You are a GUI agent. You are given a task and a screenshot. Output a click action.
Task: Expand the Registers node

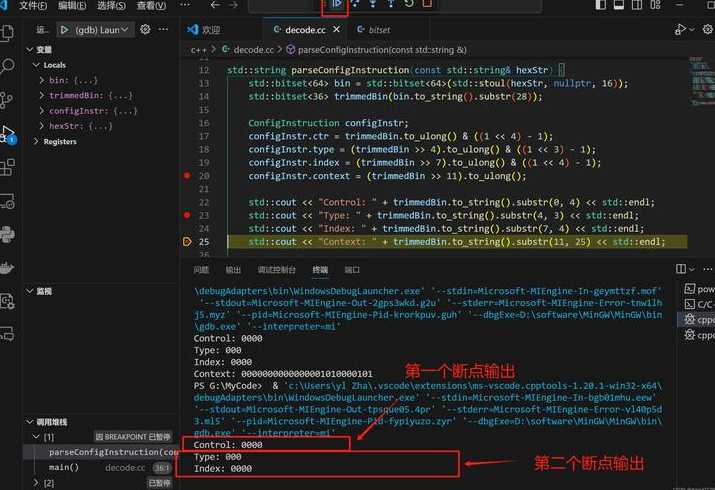tap(36, 142)
